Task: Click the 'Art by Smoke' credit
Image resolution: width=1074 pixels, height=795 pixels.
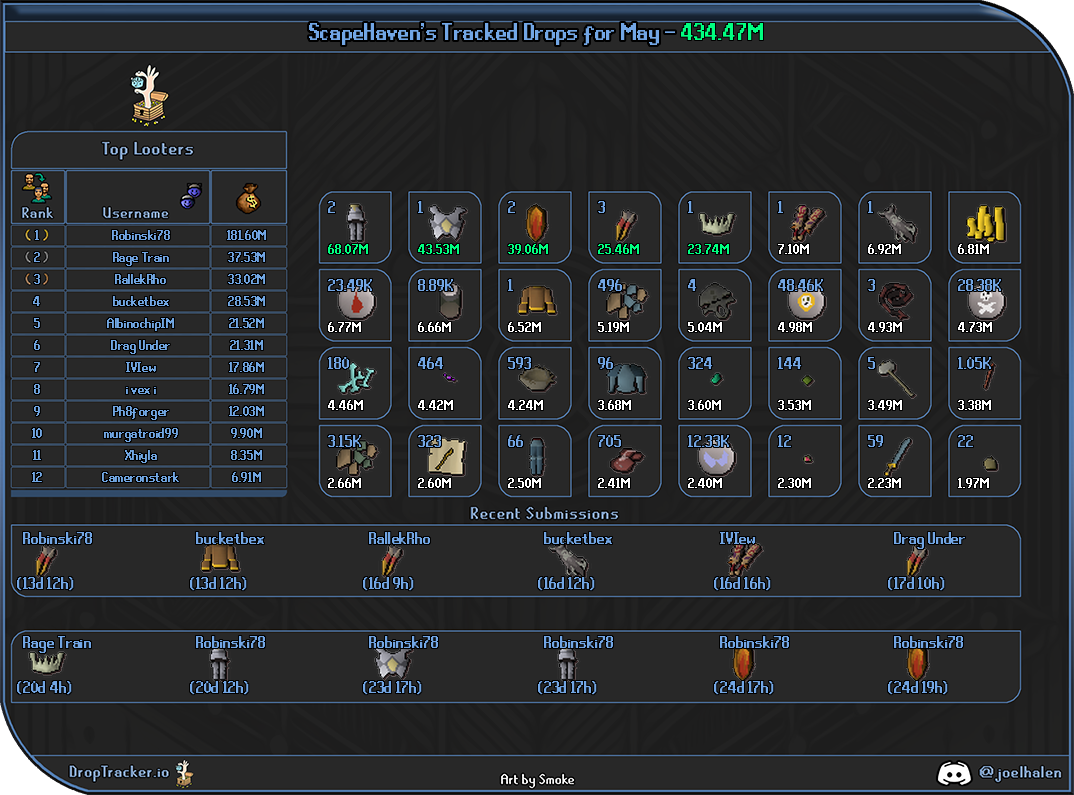Action: [537, 779]
